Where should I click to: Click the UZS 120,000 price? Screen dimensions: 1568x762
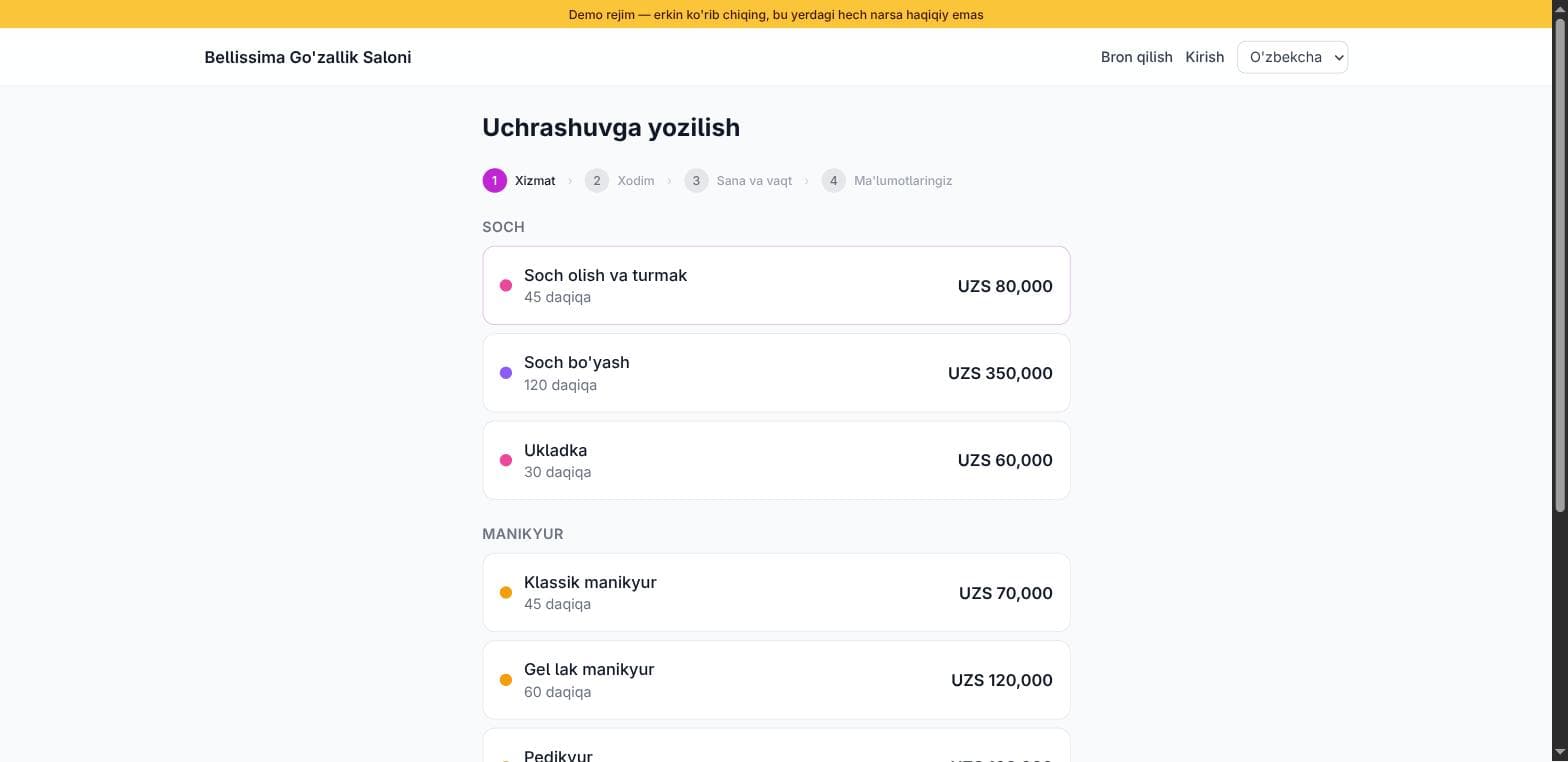[x=1001, y=680]
